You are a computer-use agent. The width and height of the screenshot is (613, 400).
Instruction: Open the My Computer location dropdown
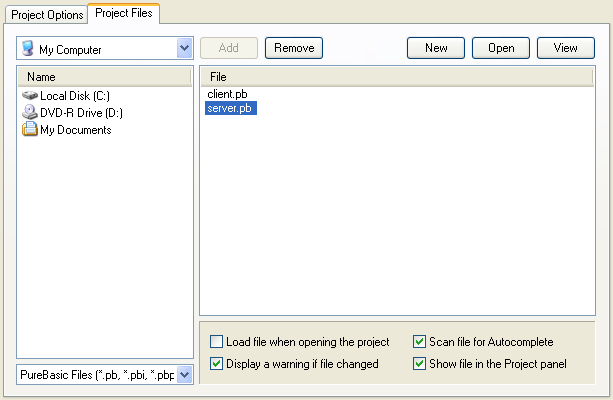point(184,48)
